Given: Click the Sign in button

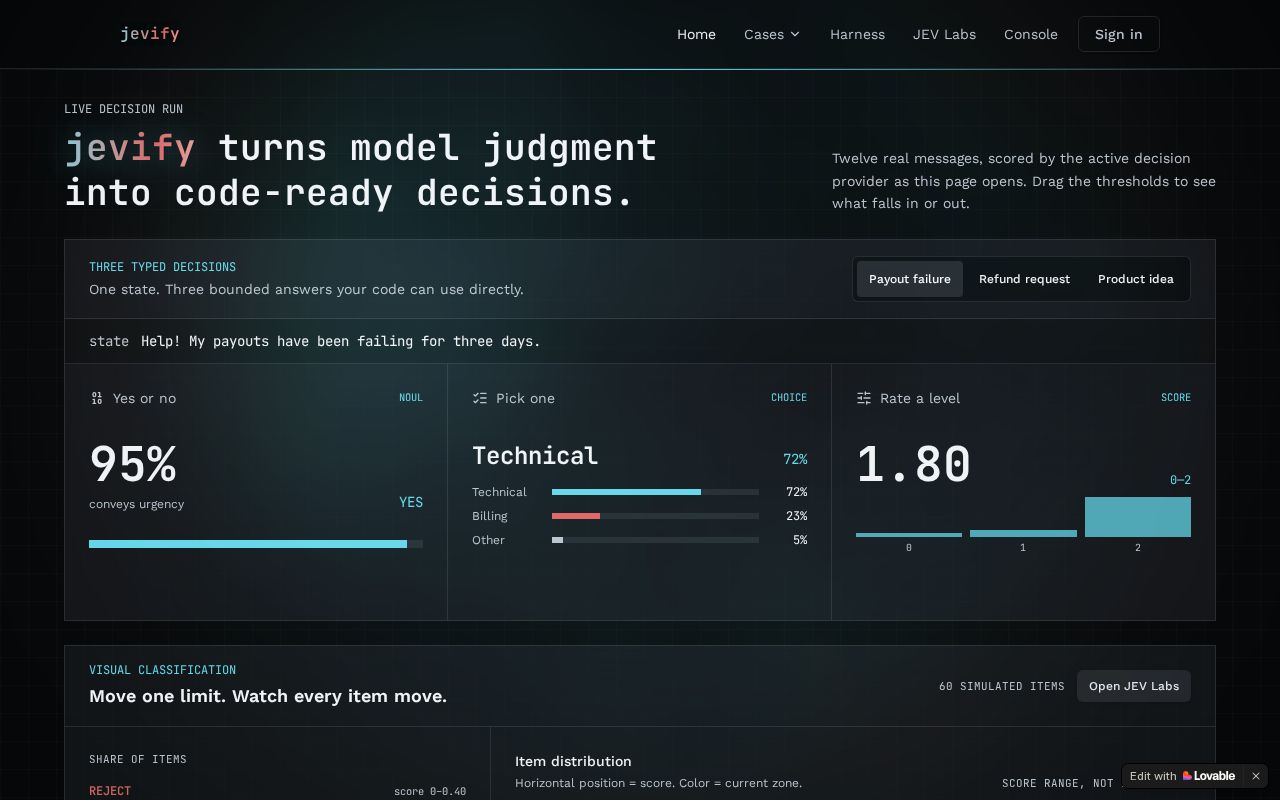Looking at the screenshot, I should 1118,34.
